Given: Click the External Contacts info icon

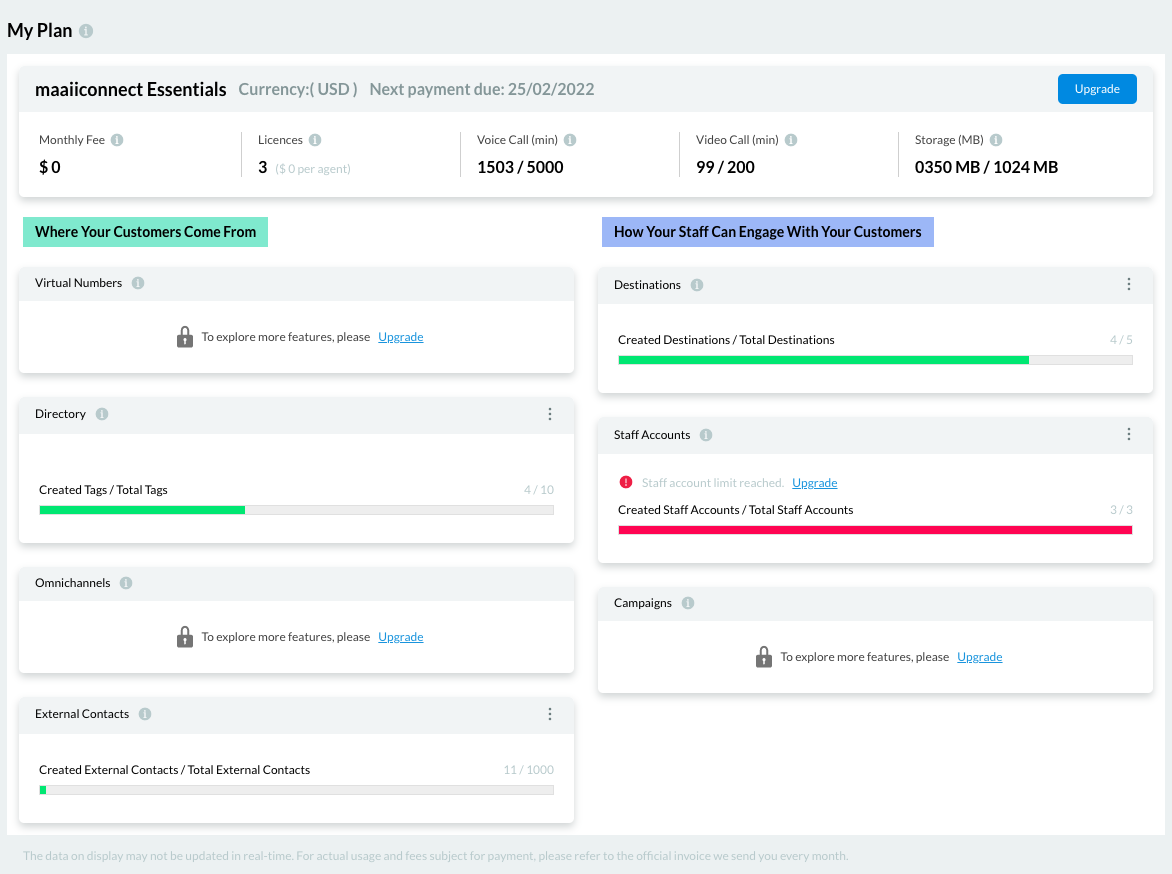Looking at the screenshot, I should coord(145,714).
